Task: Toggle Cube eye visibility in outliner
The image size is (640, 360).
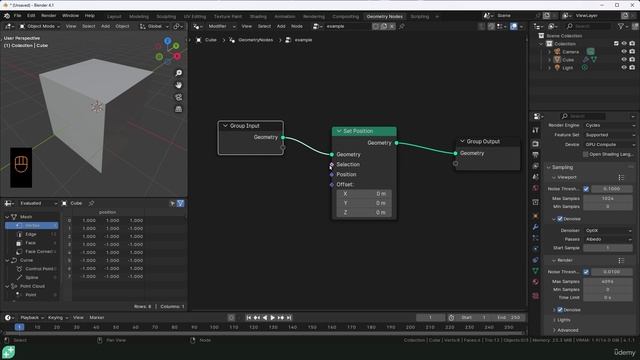Action: 624,60
